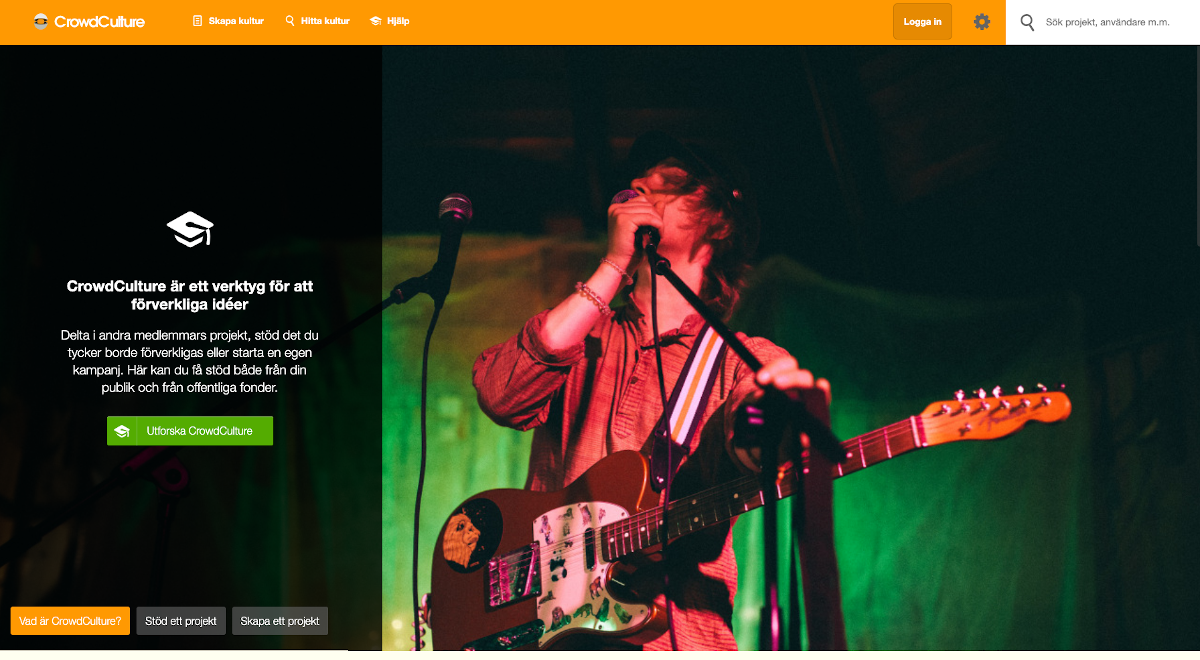Viewport: 1200px width, 660px height.
Task: Click the large white graduation cap icon
Action: (x=190, y=229)
